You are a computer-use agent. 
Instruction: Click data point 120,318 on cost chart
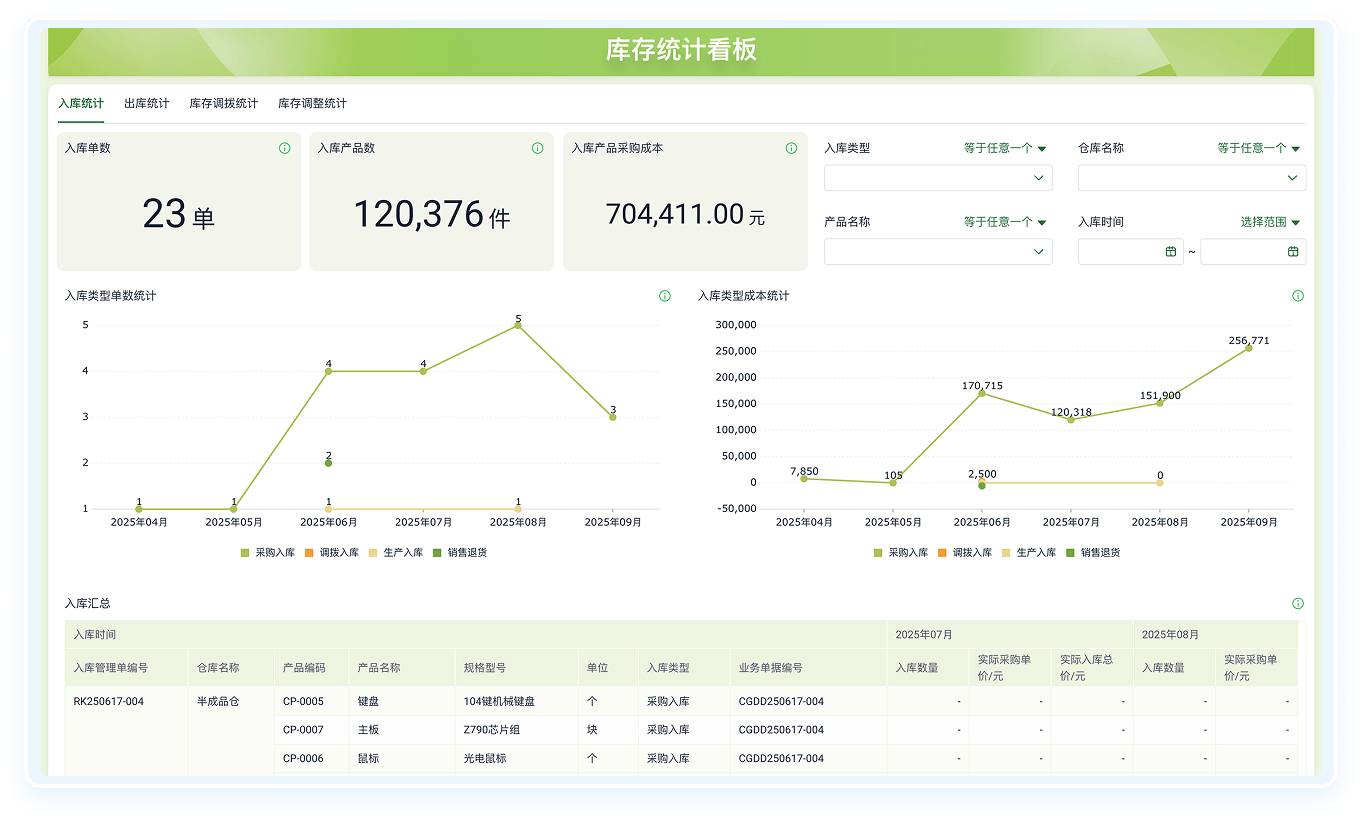[1071, 420]
